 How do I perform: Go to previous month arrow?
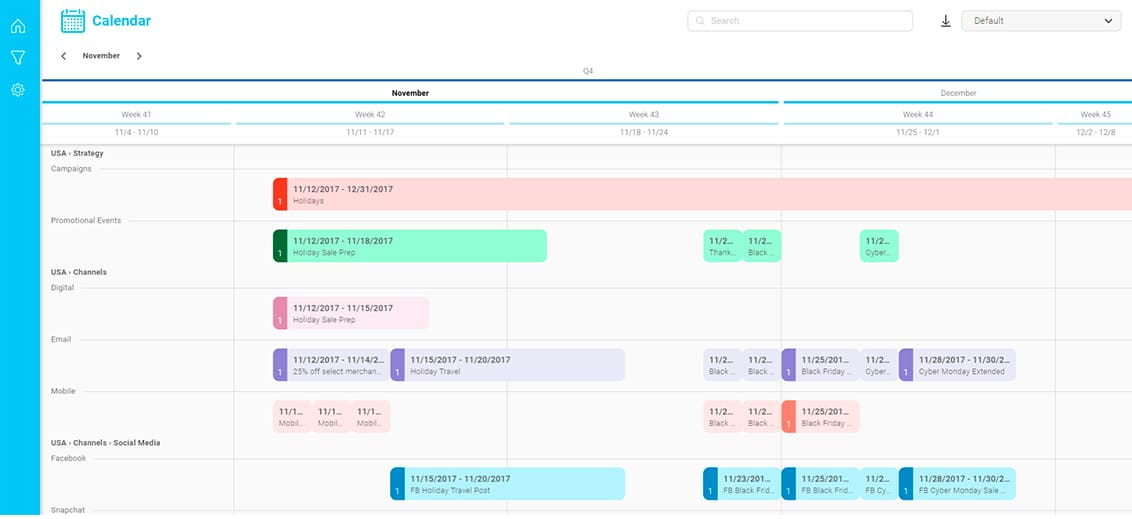click(64, 56)
